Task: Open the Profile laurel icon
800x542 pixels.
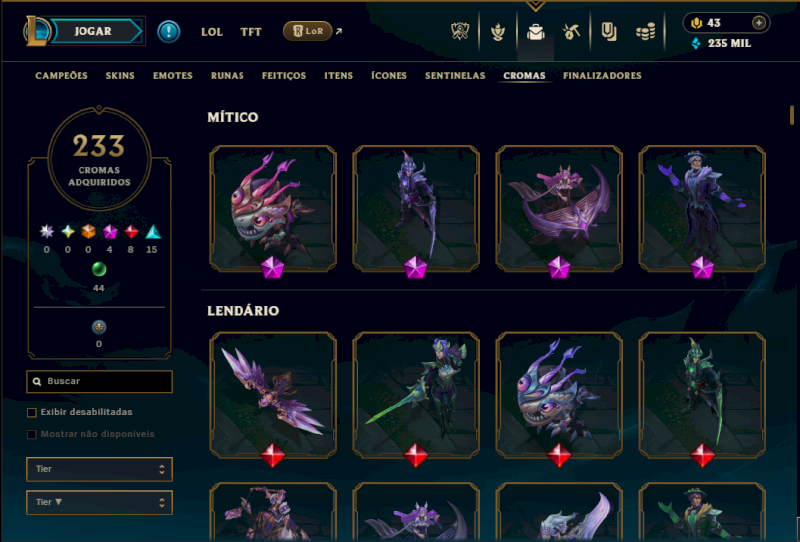Action: pos(498,32)
